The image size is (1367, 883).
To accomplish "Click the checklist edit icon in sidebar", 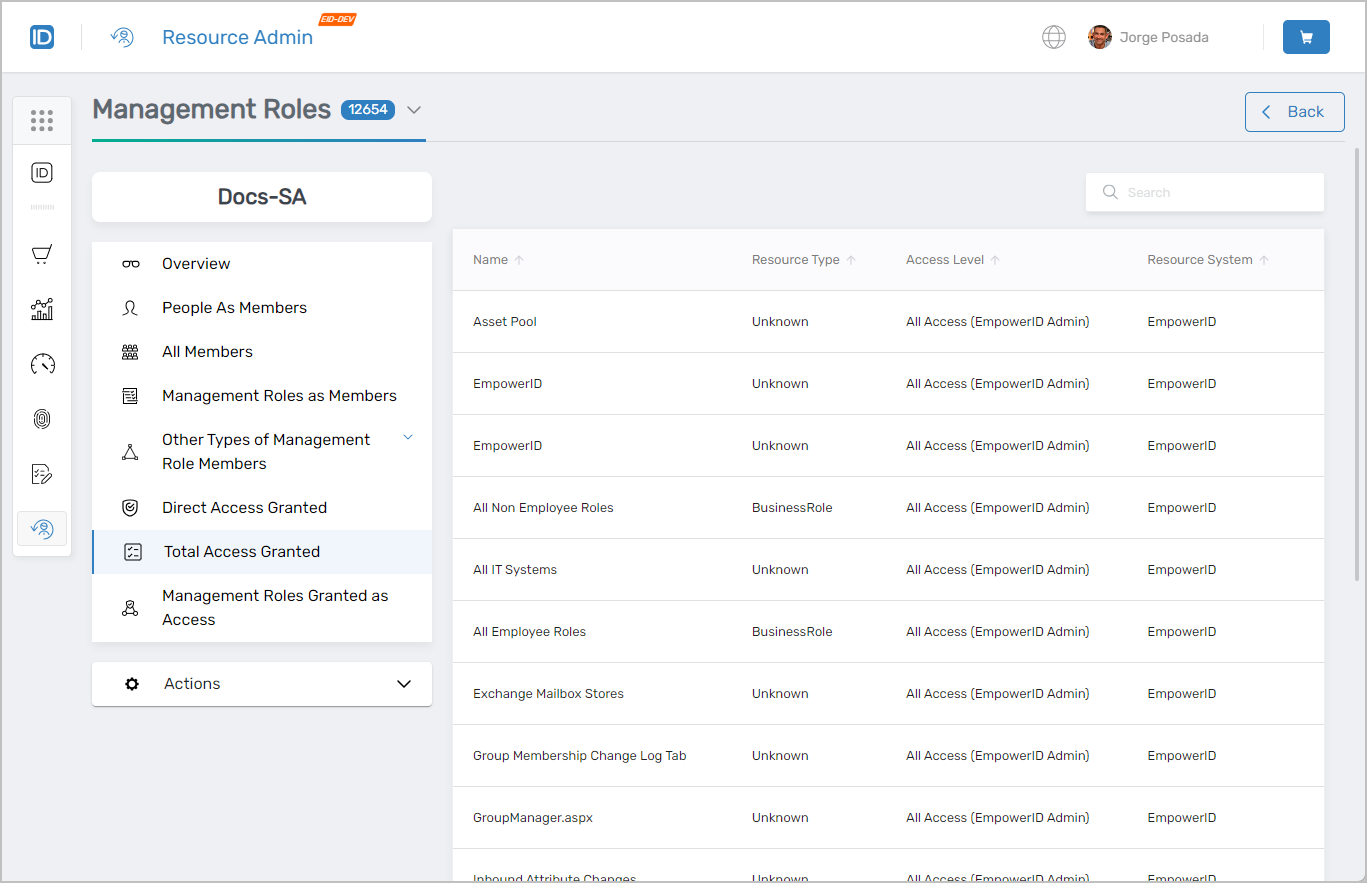I will tap(41, 474).
